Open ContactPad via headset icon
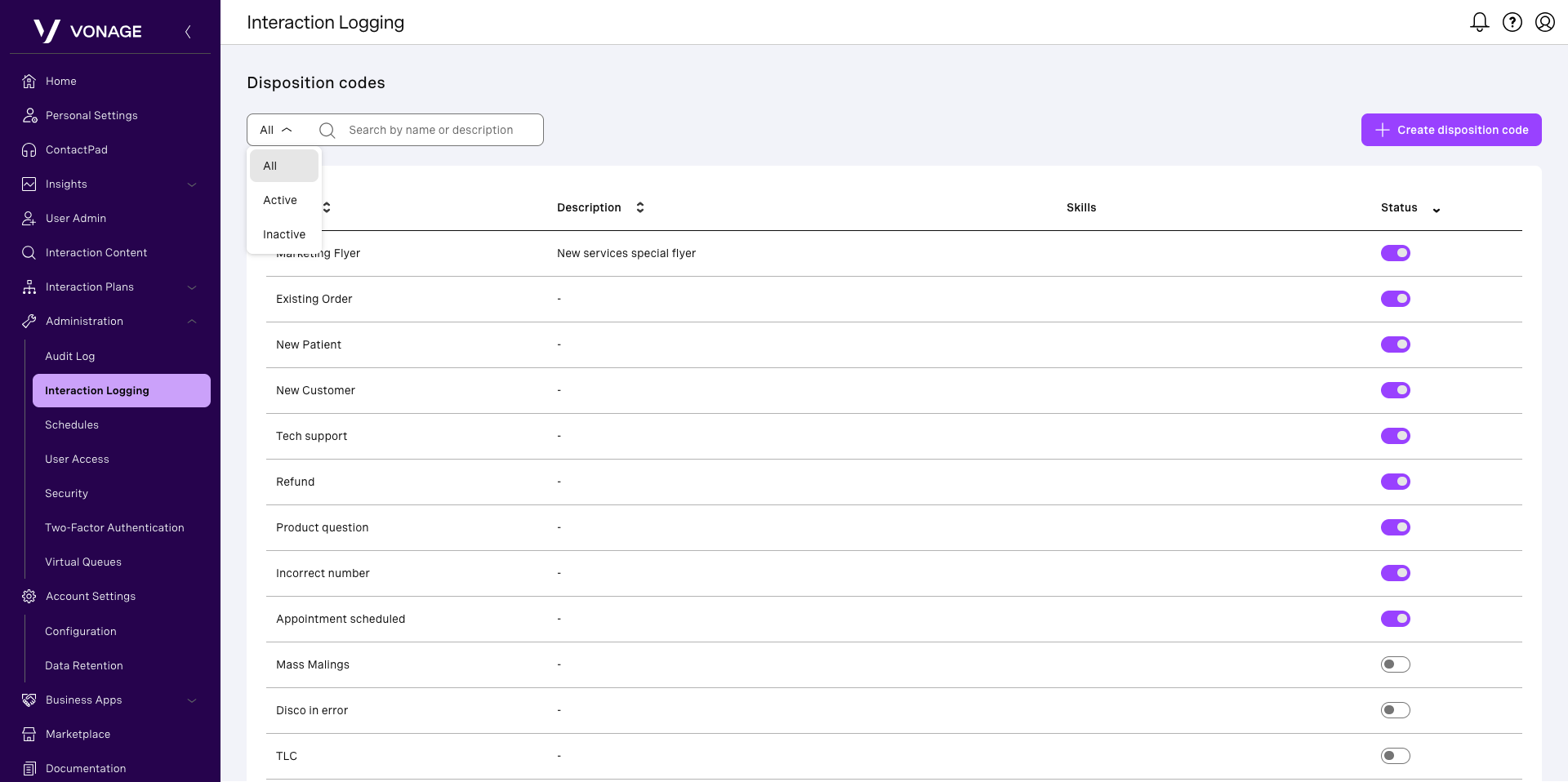 pyautogui.click(x=29, y=149)
